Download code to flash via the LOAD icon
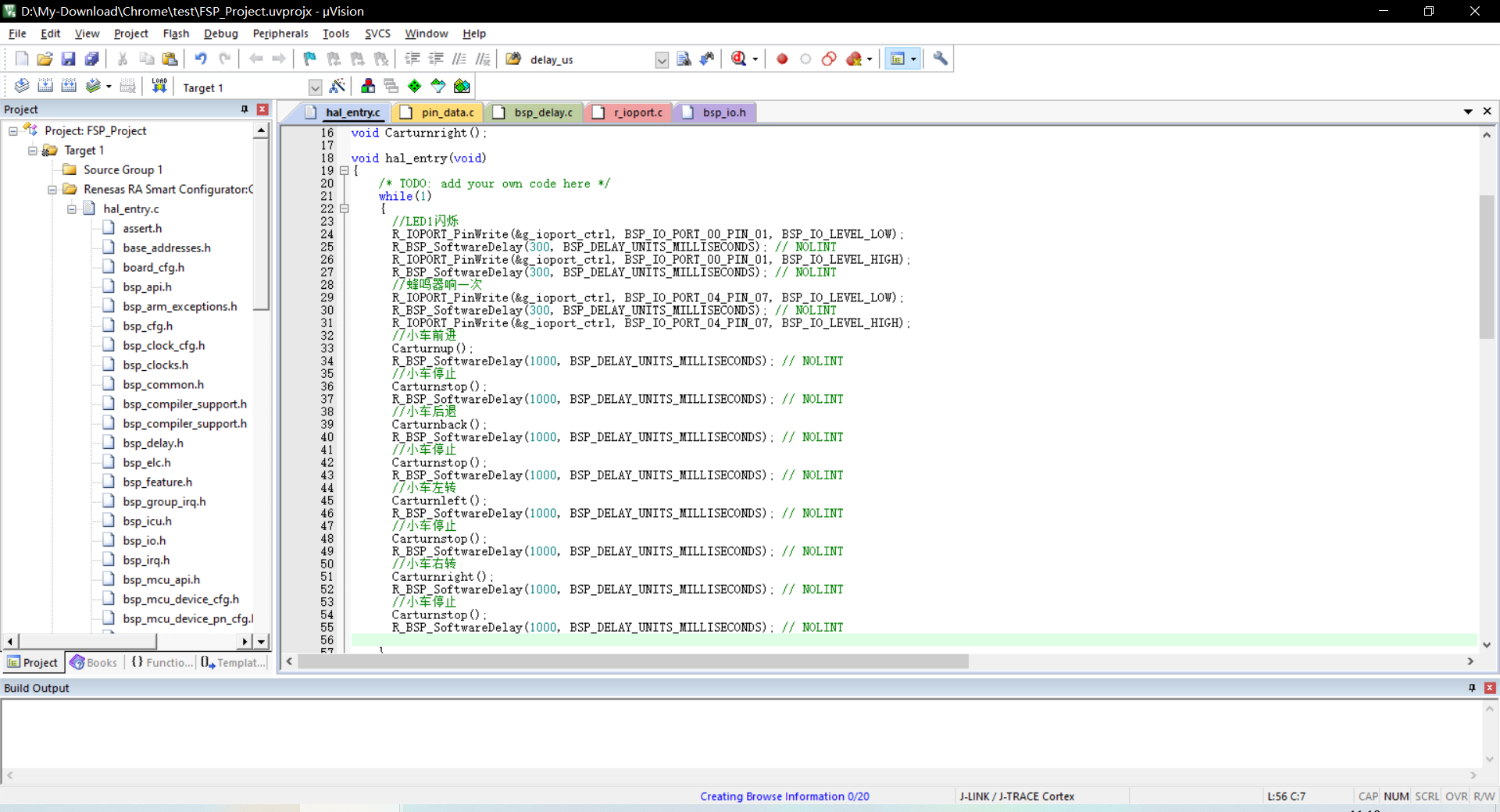This screenshot has width=1500, height=812. tap(159, 86)
